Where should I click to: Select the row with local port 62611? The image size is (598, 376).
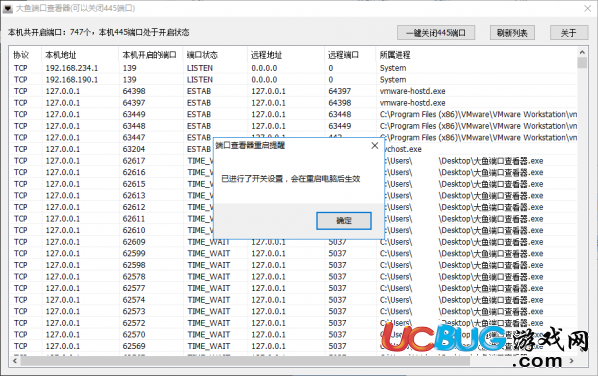click(293, 219)
